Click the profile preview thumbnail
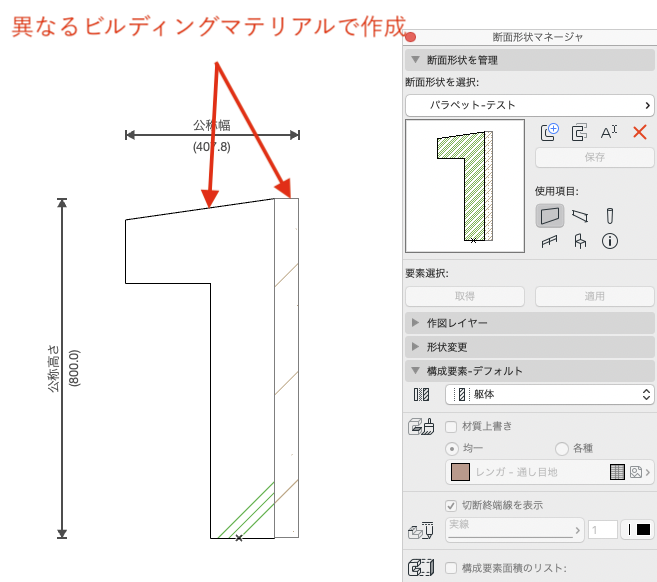This screenshot has height=582, width=657. (465, 186)
